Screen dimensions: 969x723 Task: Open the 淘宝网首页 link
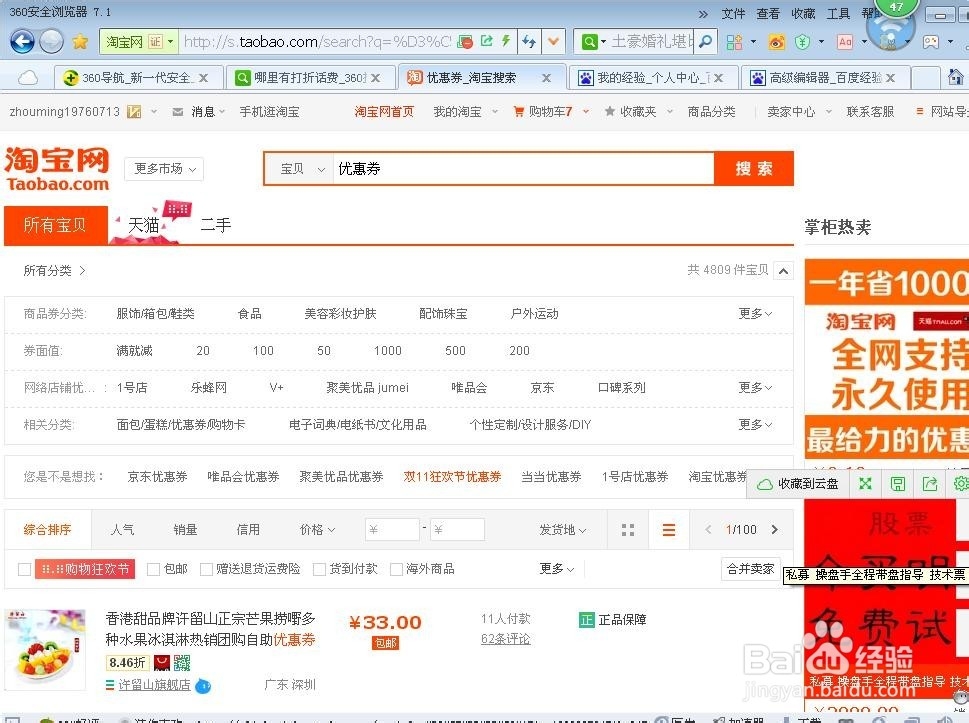click(x=384, y=112)
